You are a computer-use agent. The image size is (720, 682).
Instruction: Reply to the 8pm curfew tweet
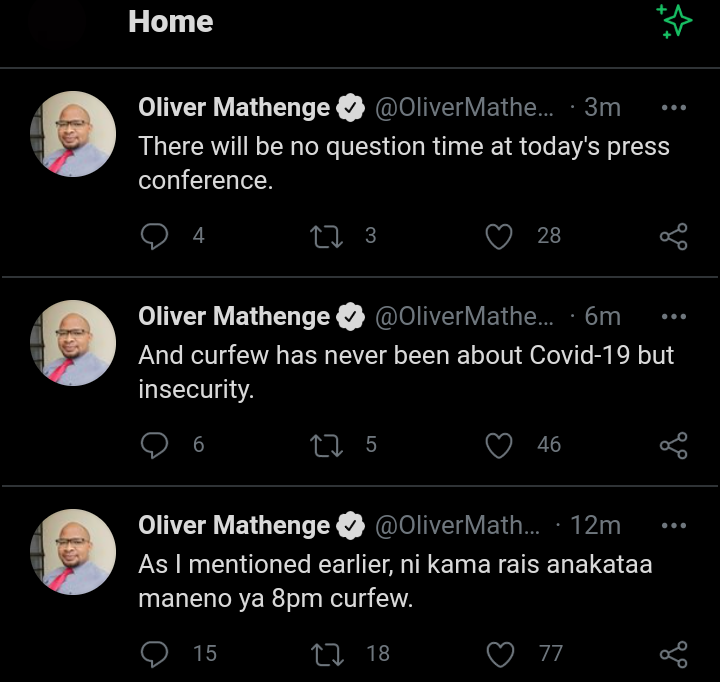[x=154, y=654]
